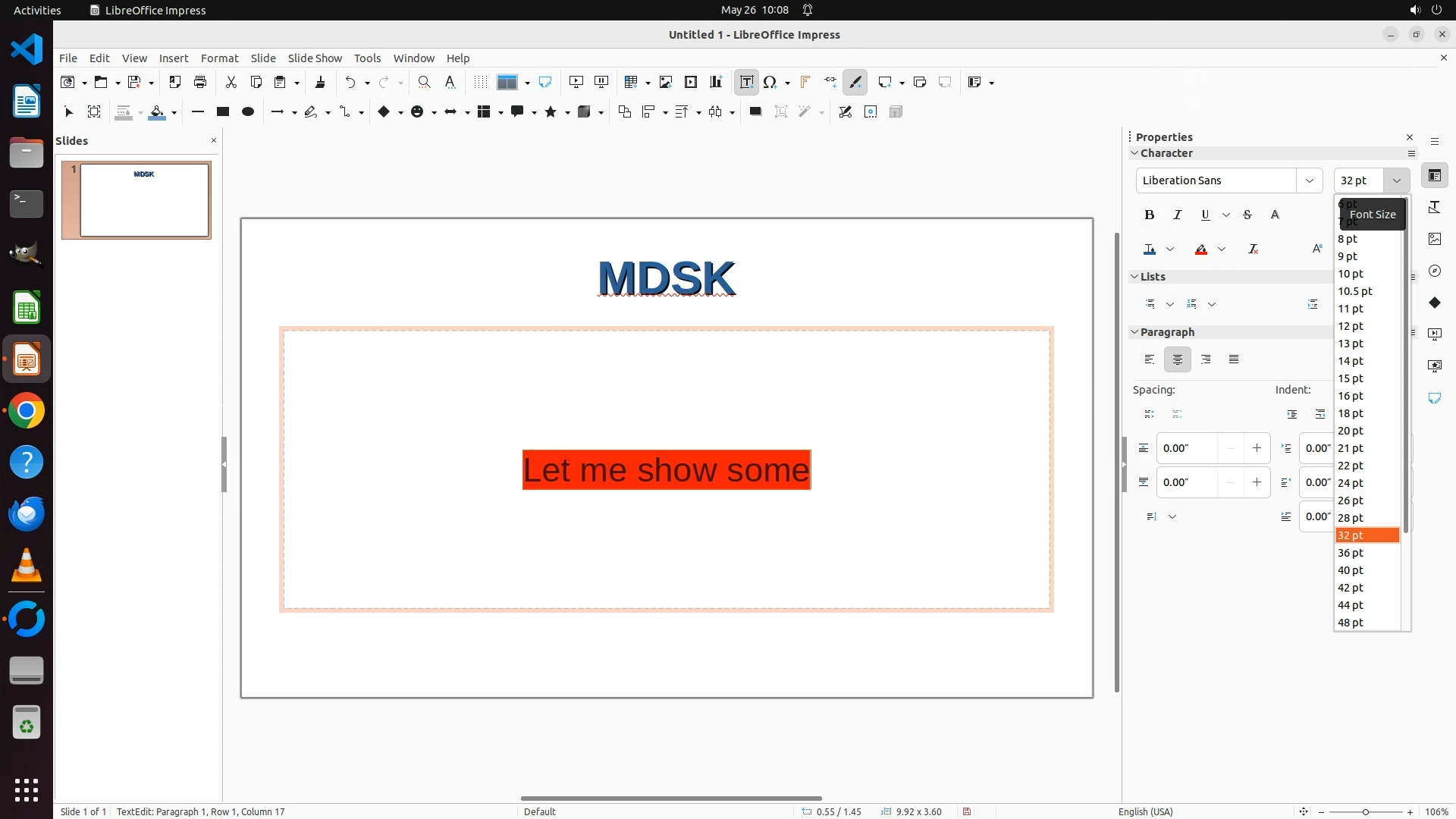
Task: Select slide 1 thumbnail in Slides panel
Action: tap(144, 200)
